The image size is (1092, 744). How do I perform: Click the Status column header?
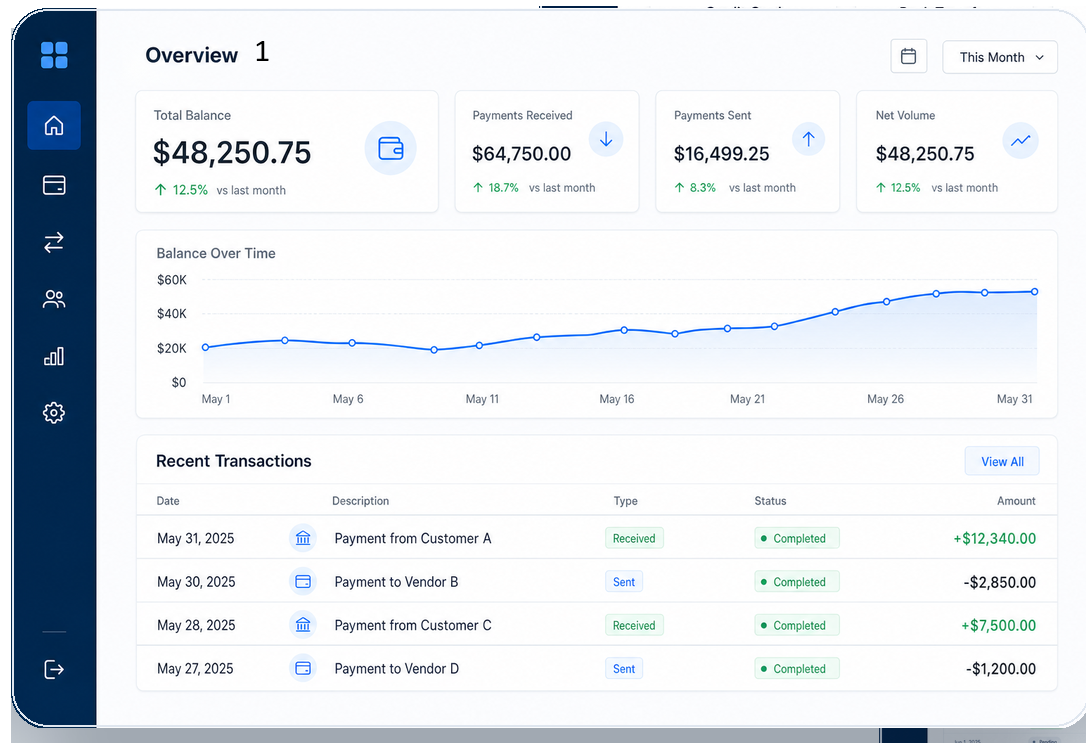(x=770, y=501)
